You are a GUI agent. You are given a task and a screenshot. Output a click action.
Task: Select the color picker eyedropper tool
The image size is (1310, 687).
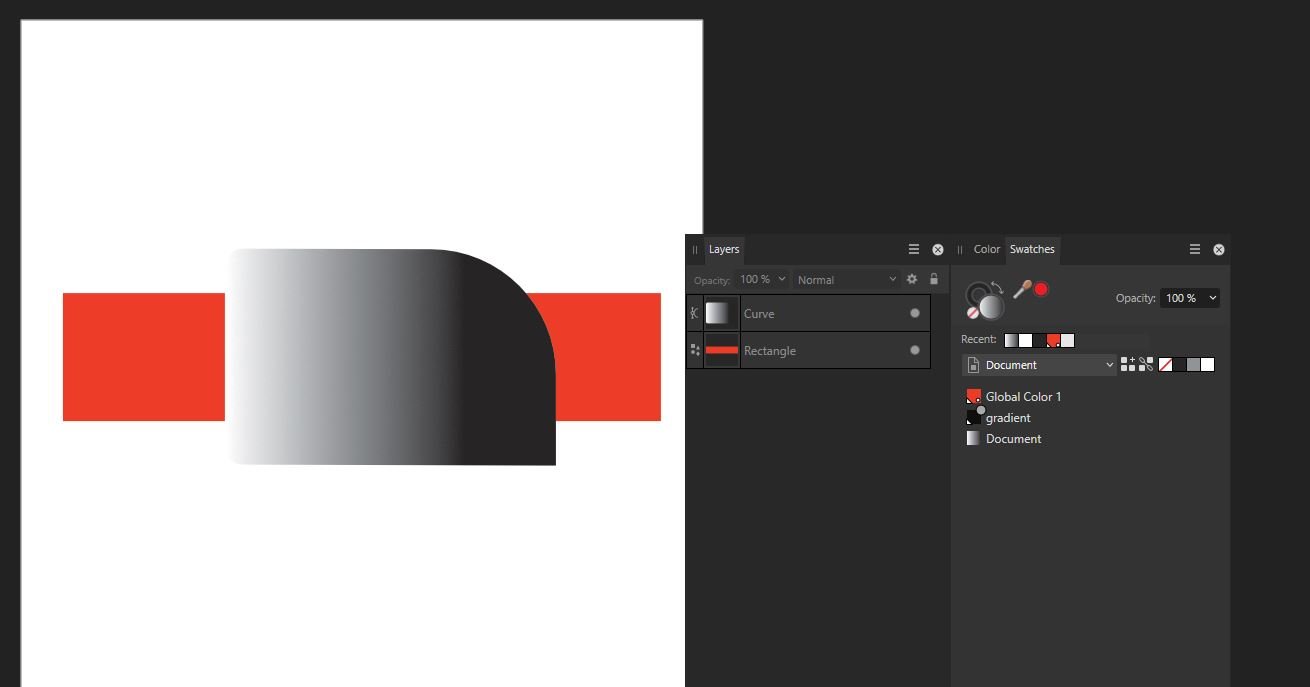[1022, 289]
